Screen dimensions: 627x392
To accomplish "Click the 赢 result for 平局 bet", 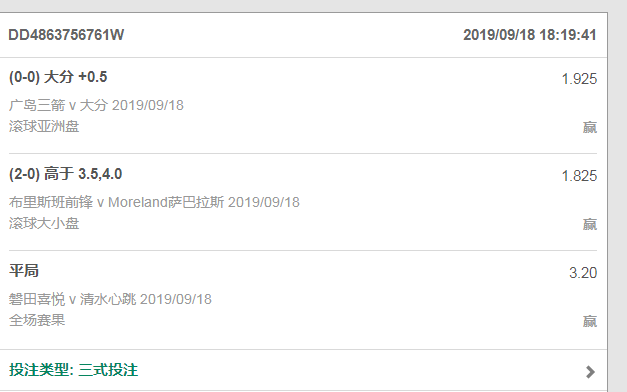I will pos(589,321).
